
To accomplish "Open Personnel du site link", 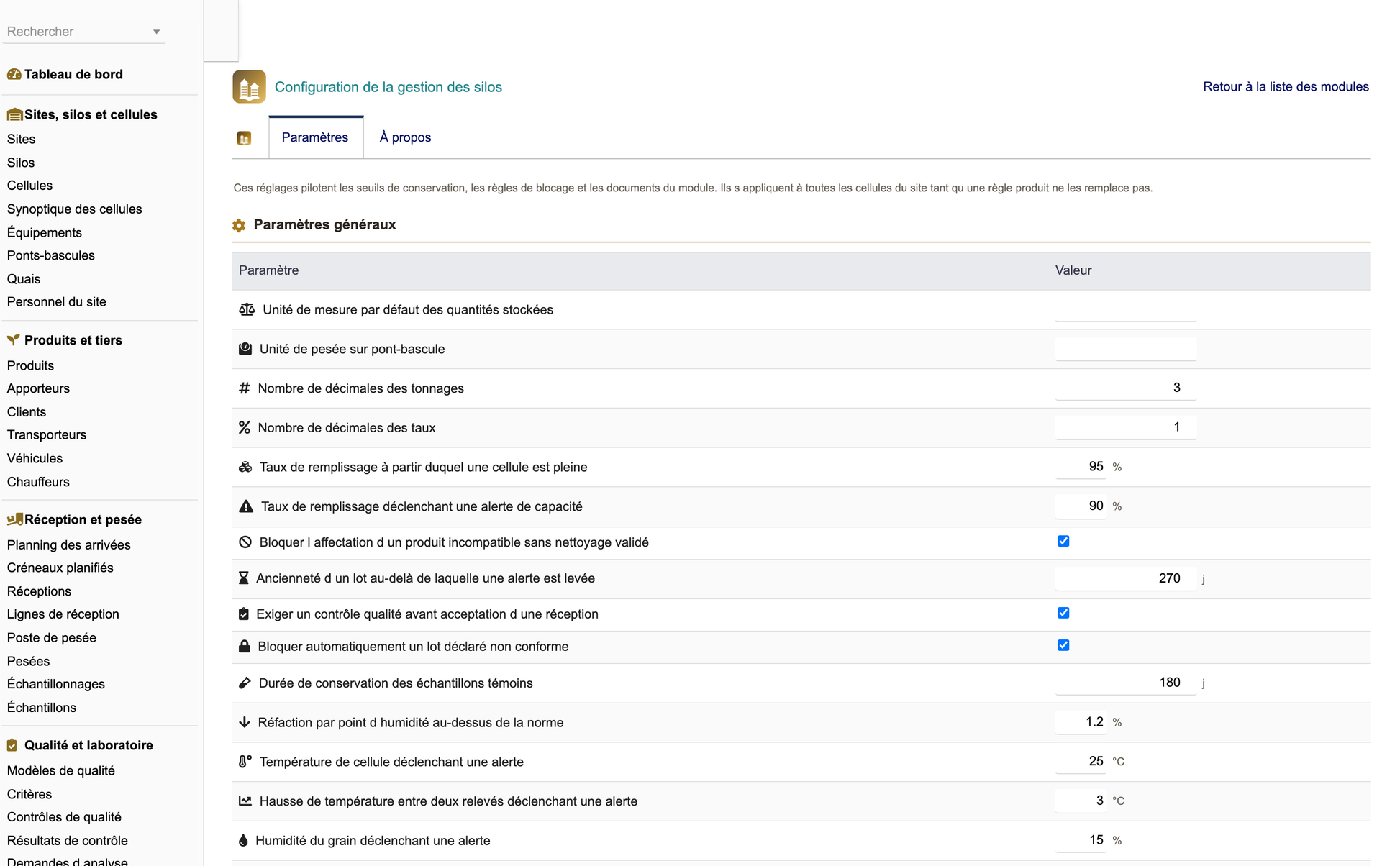I will pos(56,302).
